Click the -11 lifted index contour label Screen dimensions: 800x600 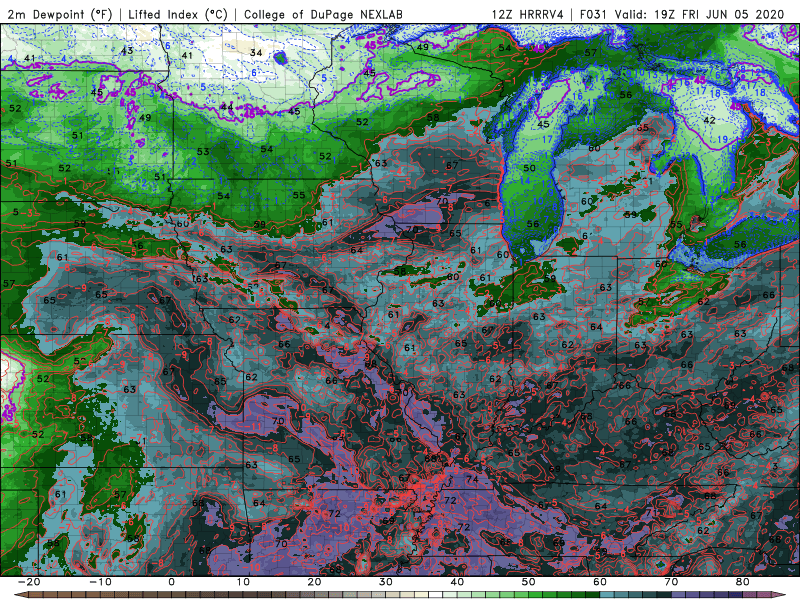[x=253, y=426]
